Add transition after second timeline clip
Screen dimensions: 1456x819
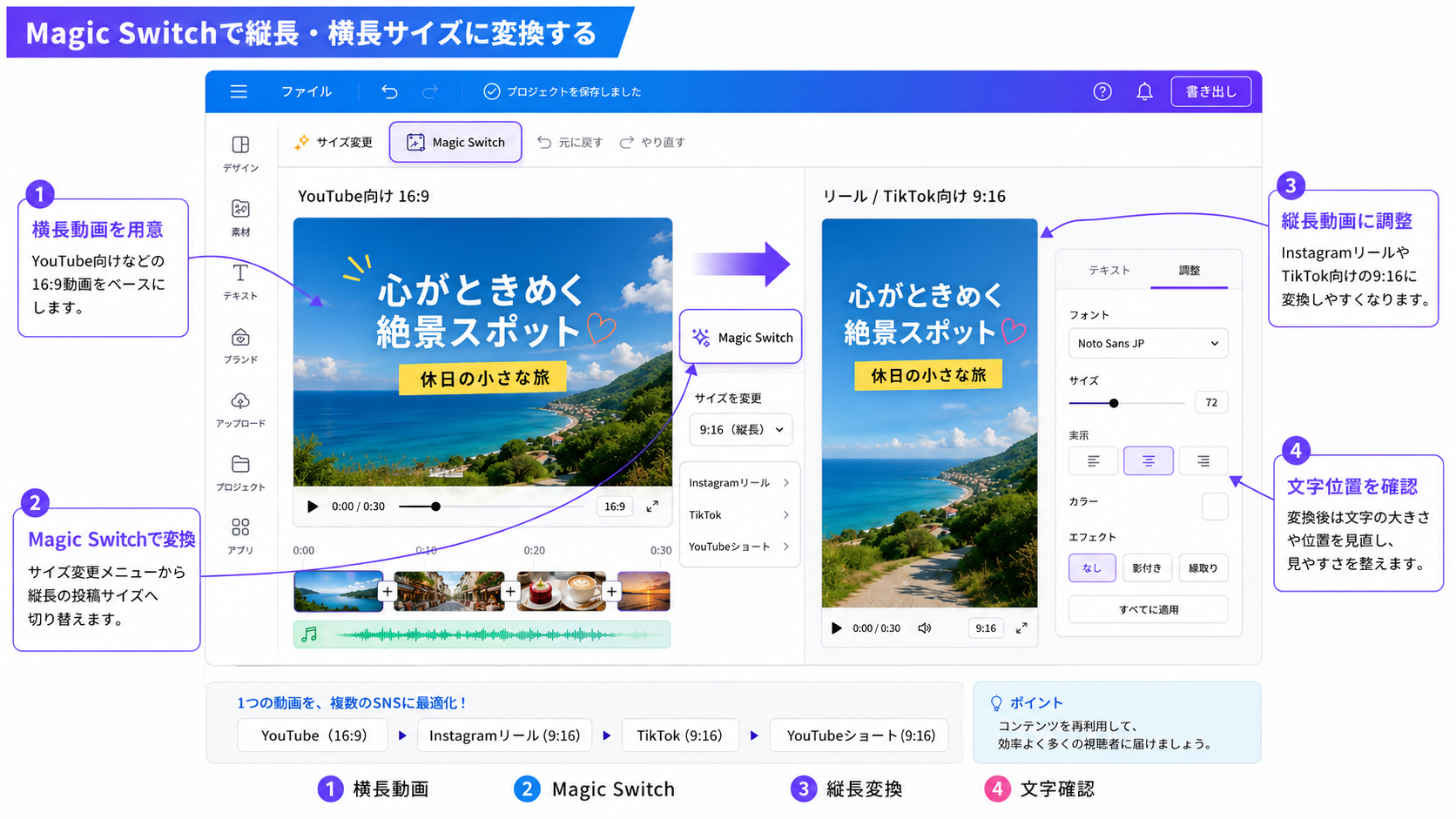click(510, 592)
